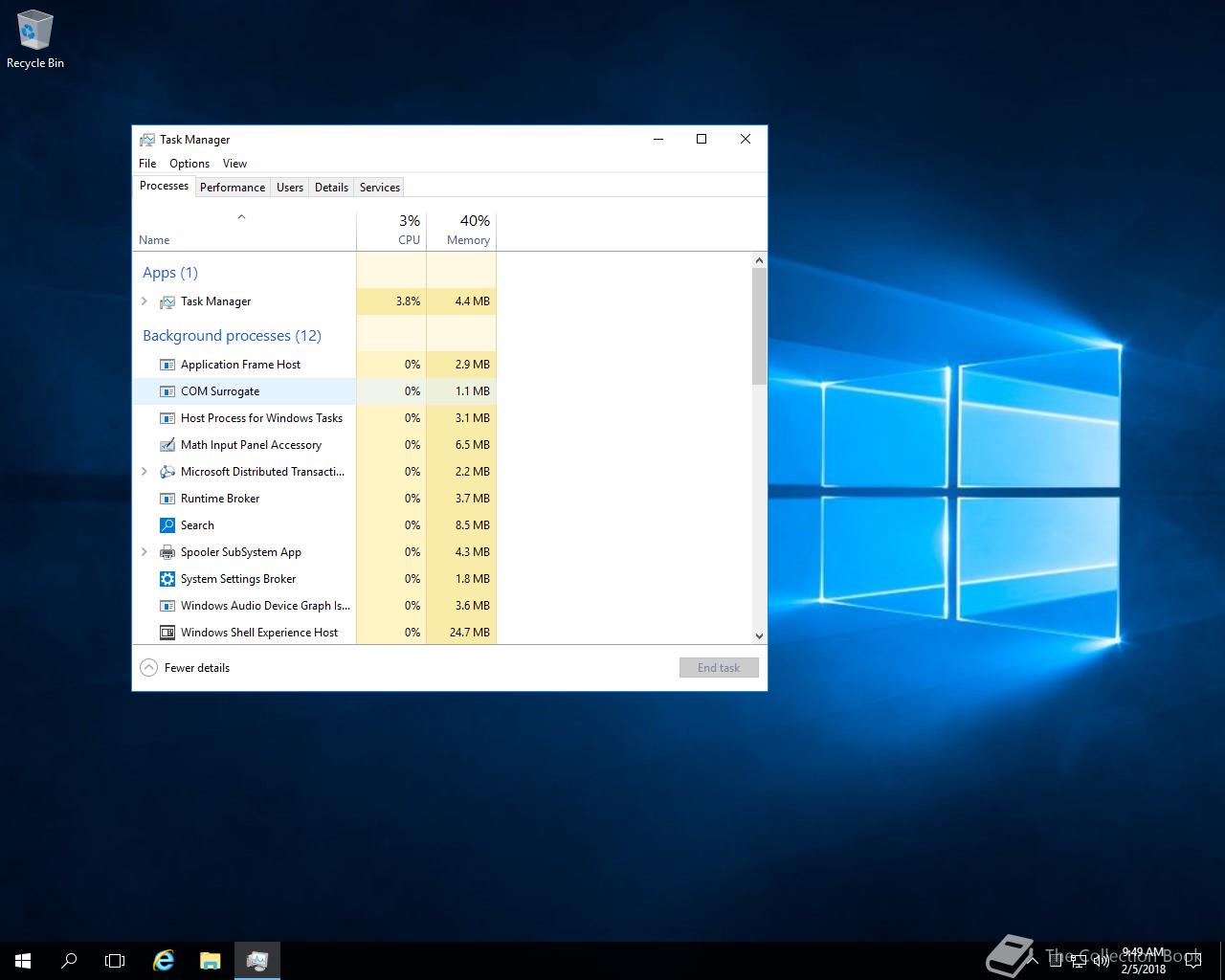Click the process list scrollbar thumb
1225x980 pixels.
tap(759, 325)
